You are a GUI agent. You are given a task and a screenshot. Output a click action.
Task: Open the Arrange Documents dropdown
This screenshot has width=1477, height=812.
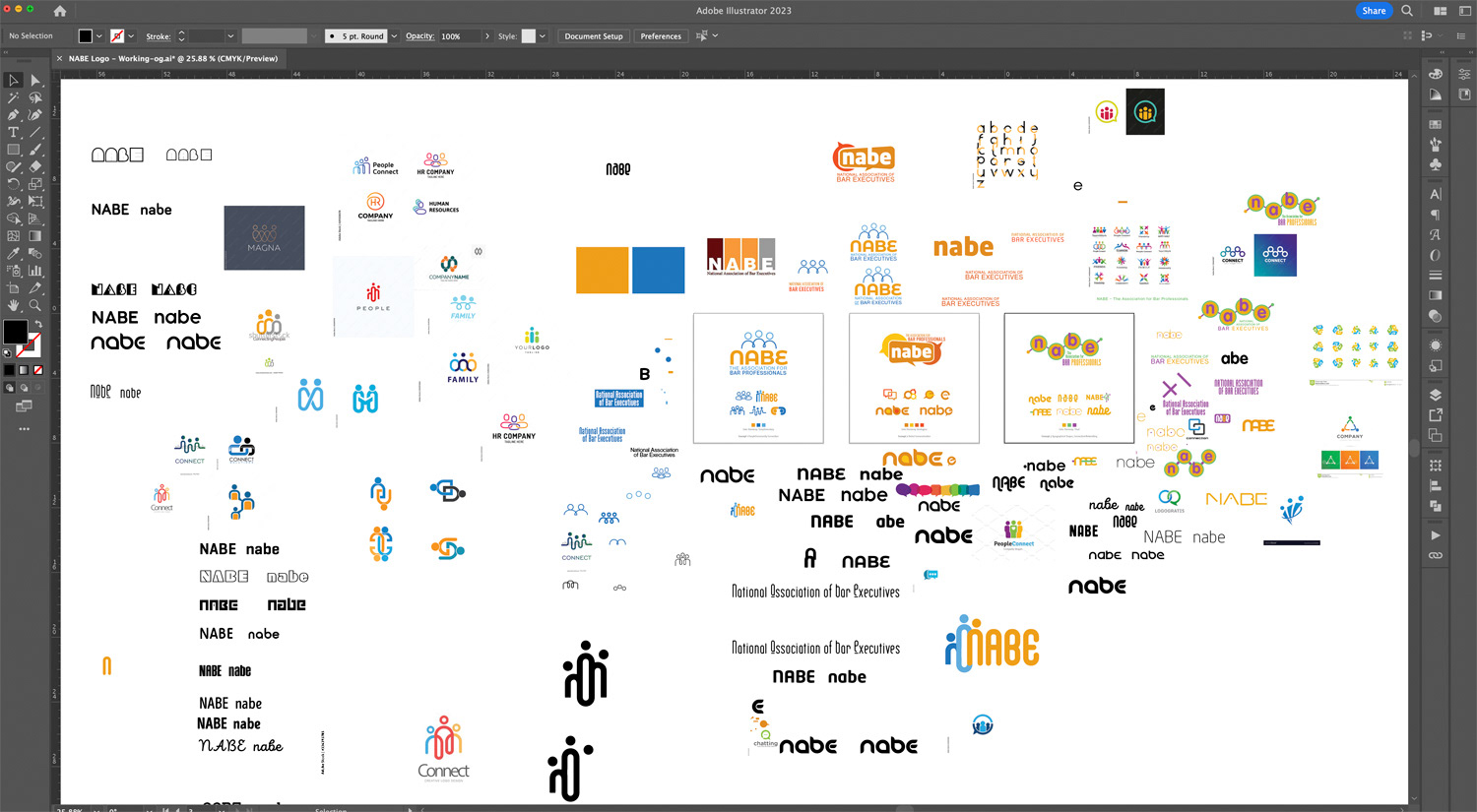[1441, 11]
